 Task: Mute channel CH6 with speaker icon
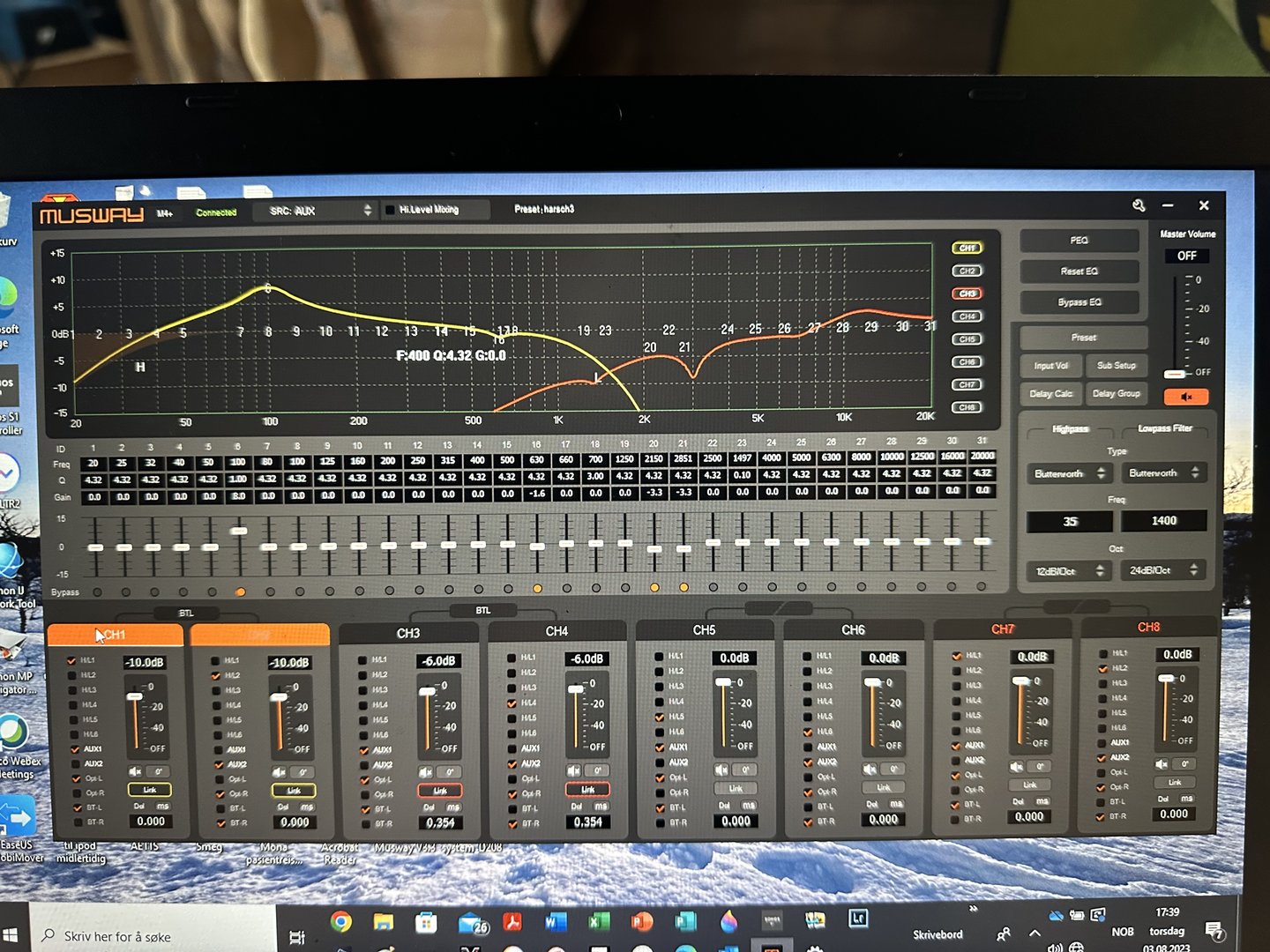tap(870, 769)
